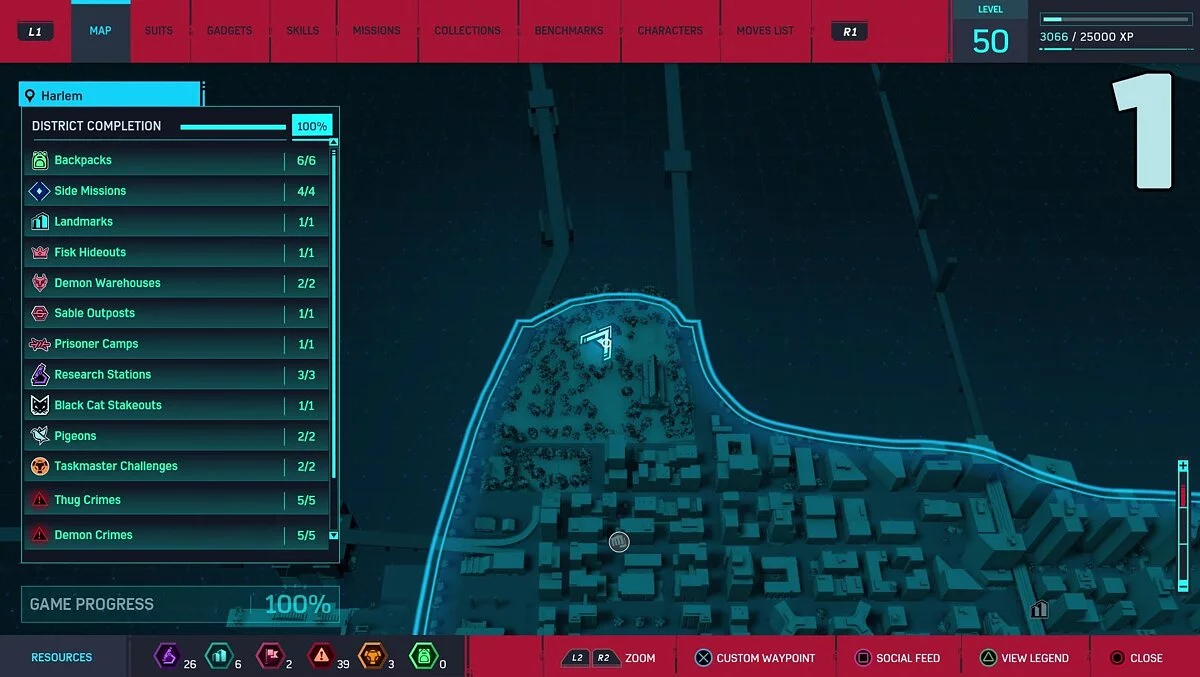Open the Skills tab

tap(303, 31)
